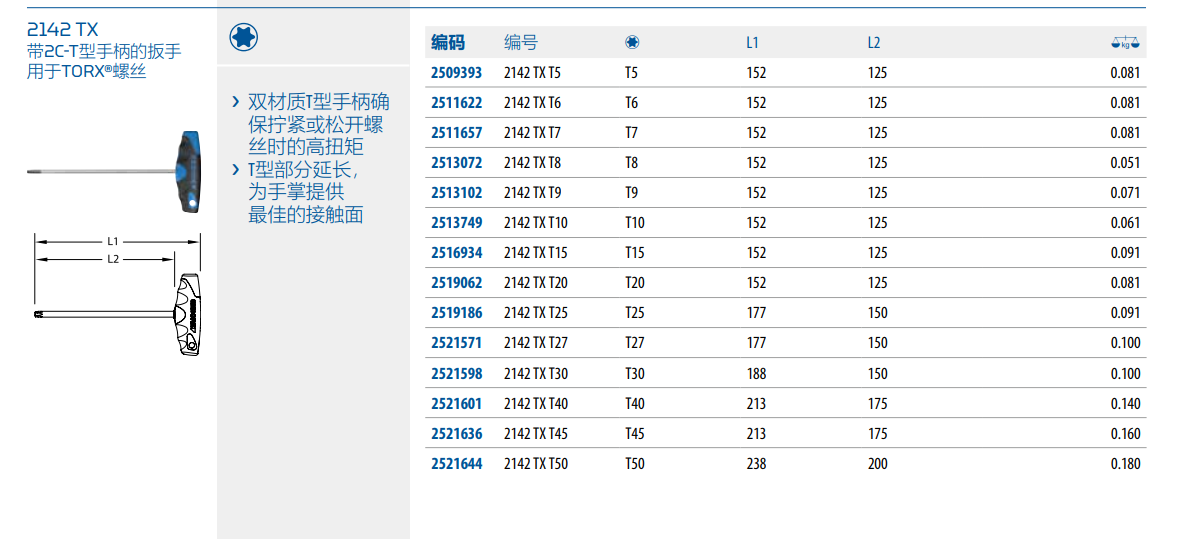Select the 编码 column header
Image resolution: width=1177 pixels, height=539 pixels.
tap(448, 43)
